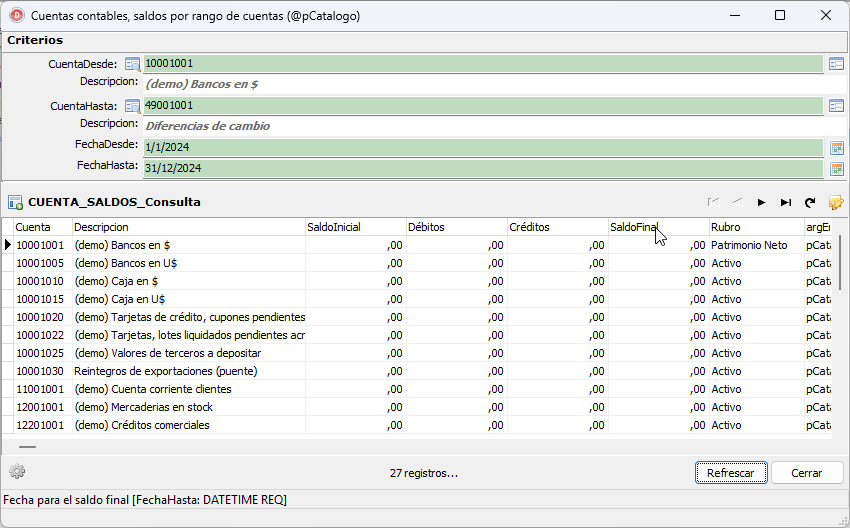Image resolution: width=850 pixels, height=528 pixels.
Task: Click into the FechaDesde input field
Action: click(483, 147)
